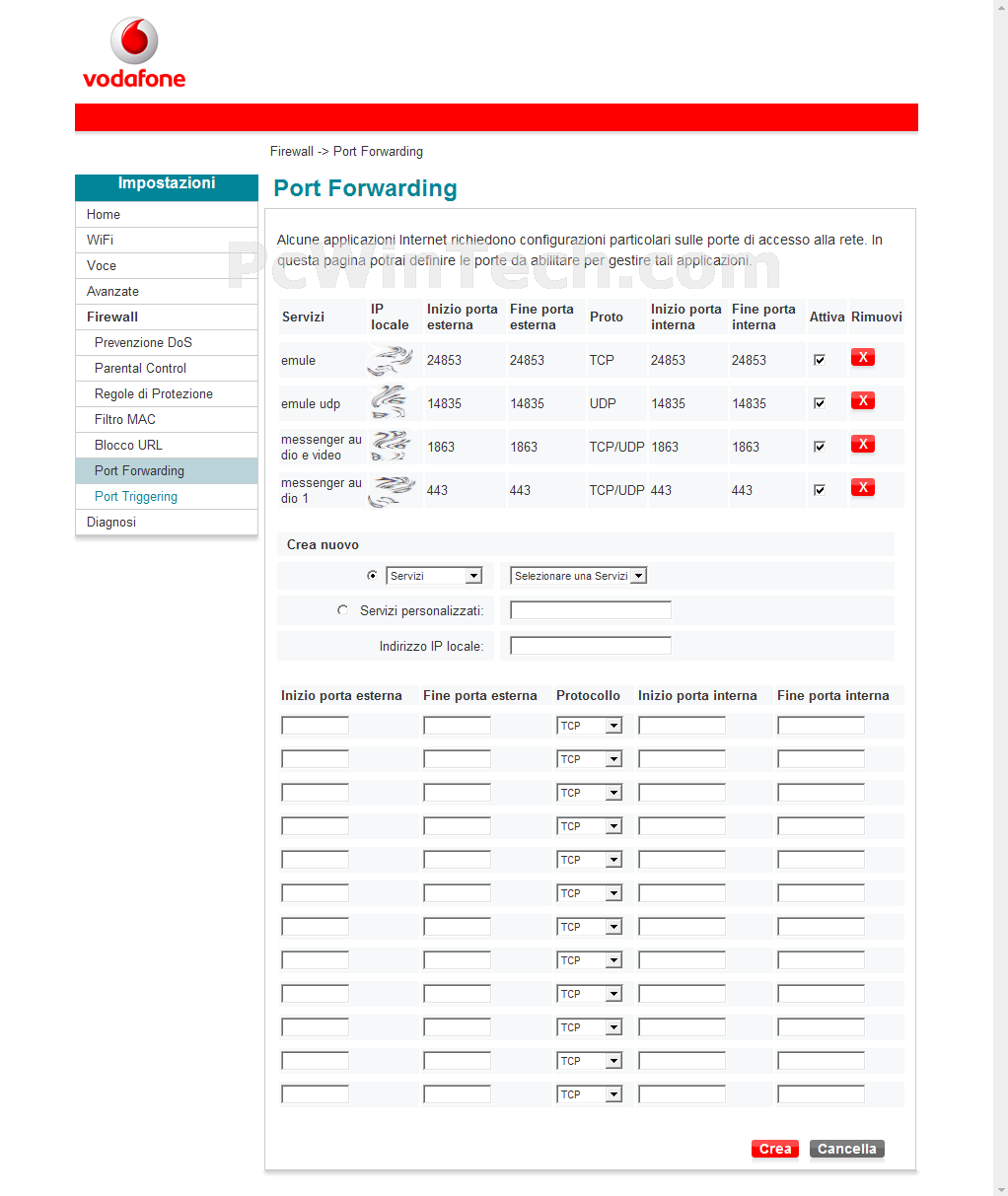Open the Servizi type dropdown

[434, 576]
